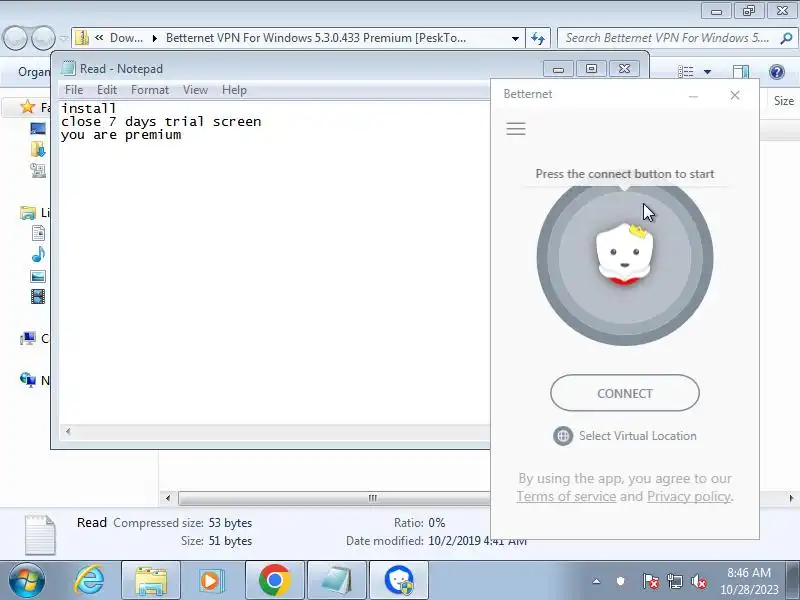The image size is (800, 600).
Task: Open Notepad View menu
Action: tap(195, 90)
